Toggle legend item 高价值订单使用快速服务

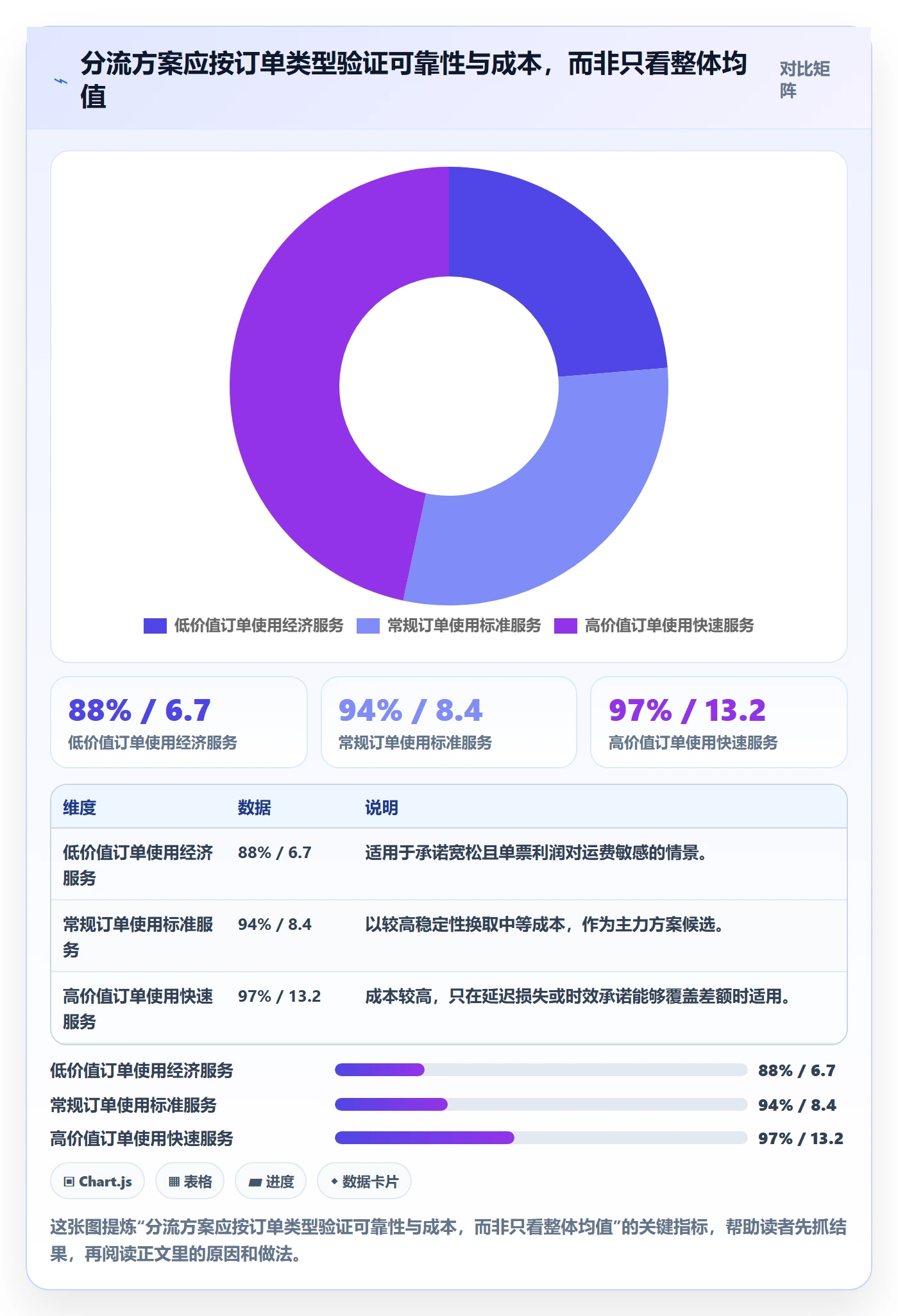(654, 625)
